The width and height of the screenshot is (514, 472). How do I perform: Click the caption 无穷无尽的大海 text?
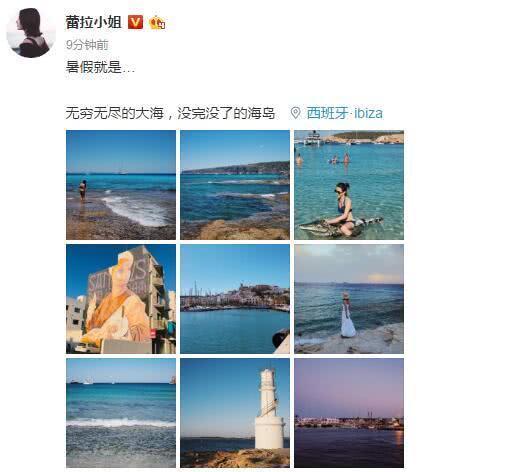(114, 113)
